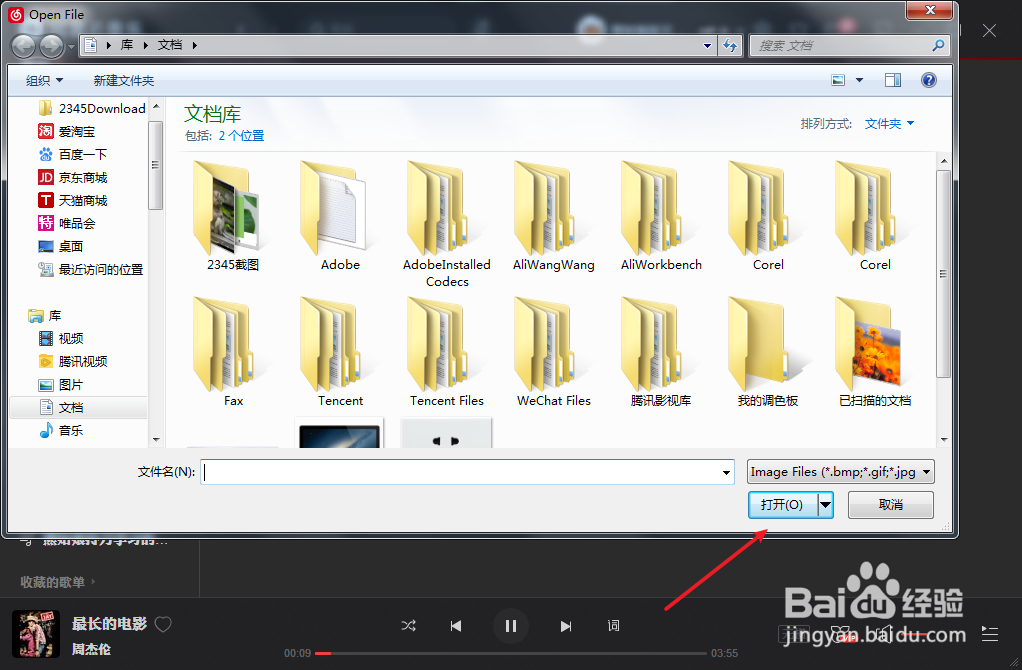This screenshot has width=1022, height=670.
Task: Toggle shuffle play mode in player
Action: pos(409,626)
